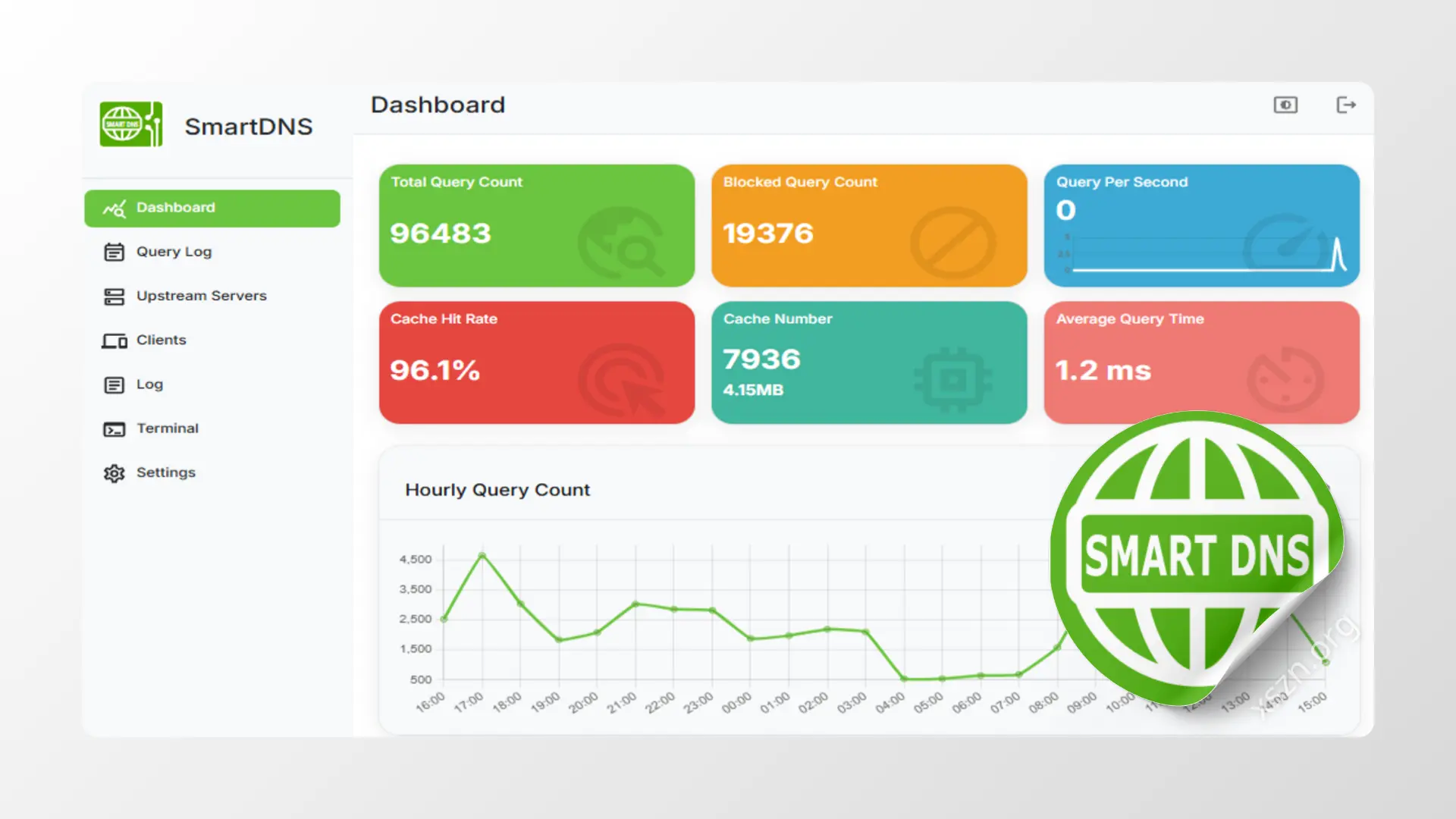Click the Total Query Count card
The image size is (1456, 819).
(537, 225)
